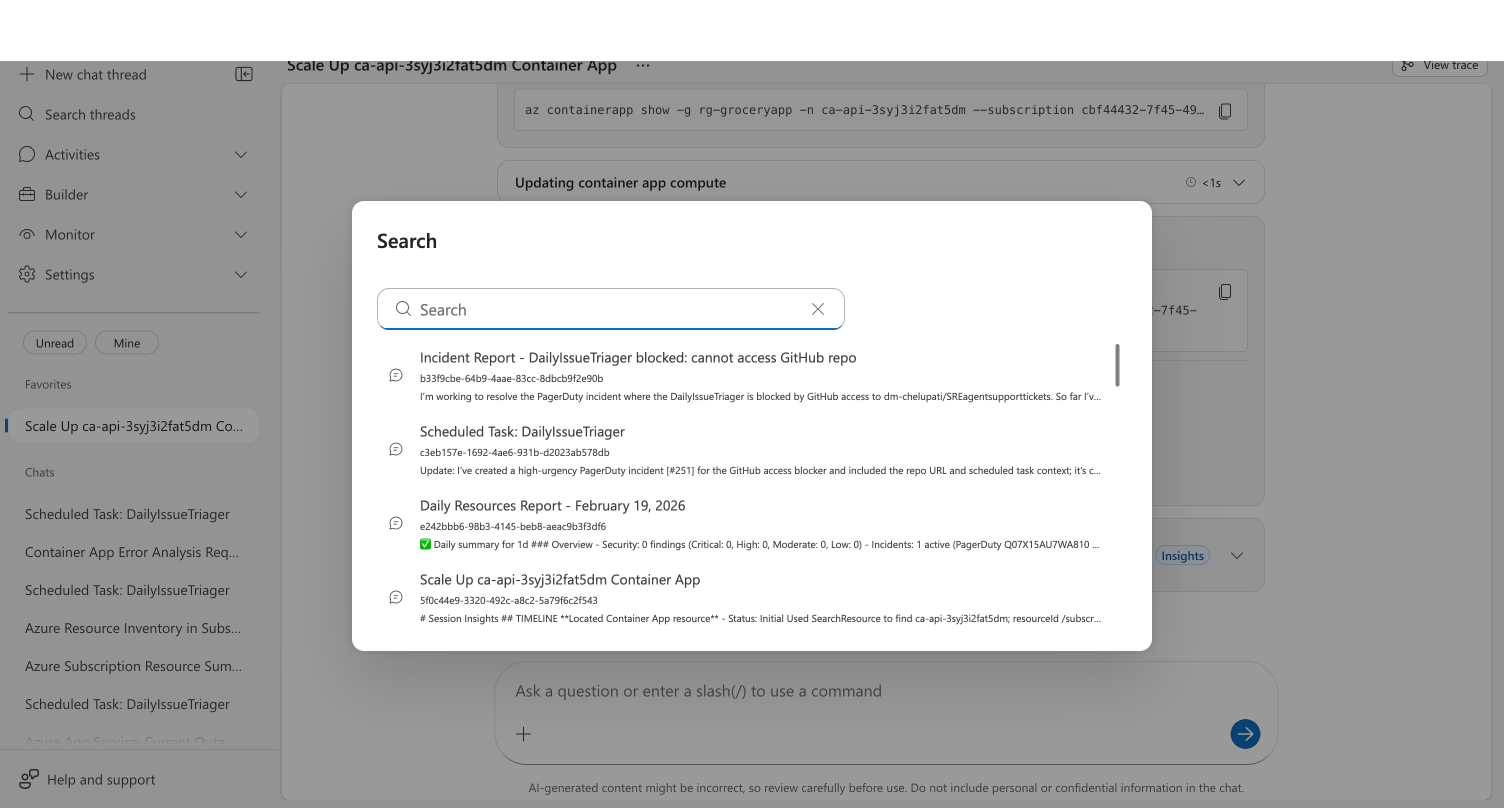Click the search results scrollbar
Viewport: 1504px width, 808px height.
[1117, 365]
